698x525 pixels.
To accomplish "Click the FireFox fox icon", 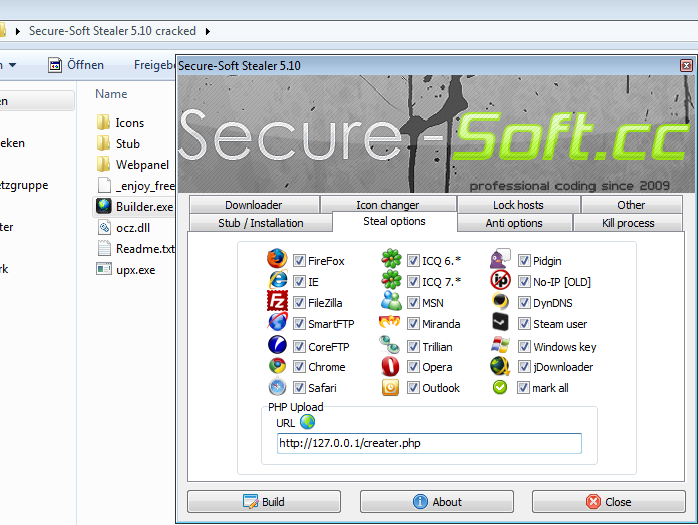I will [x=277, y=259].
